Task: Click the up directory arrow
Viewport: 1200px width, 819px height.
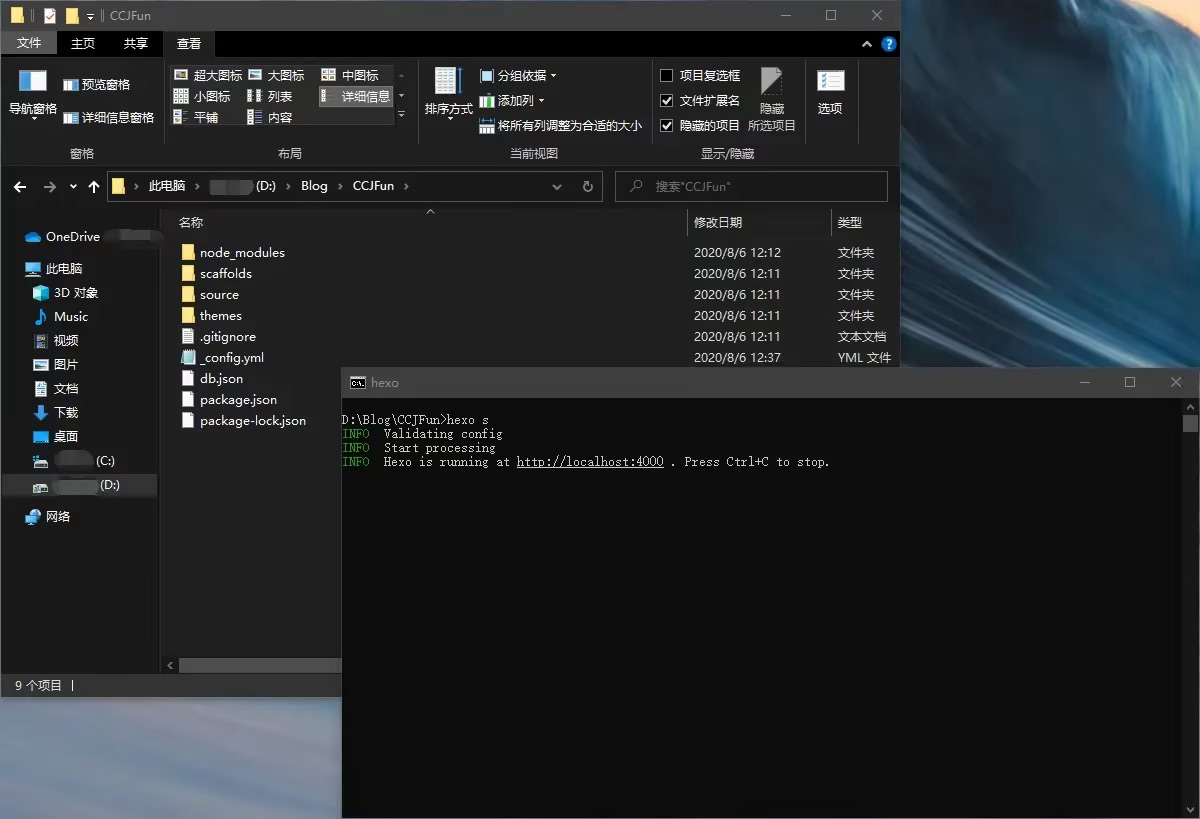Action: [x=94, y=186]
